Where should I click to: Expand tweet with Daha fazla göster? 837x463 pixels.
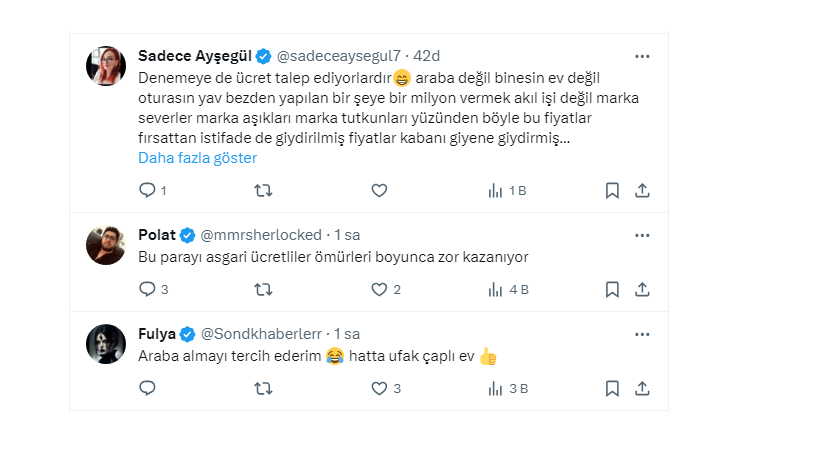point(197,158)
